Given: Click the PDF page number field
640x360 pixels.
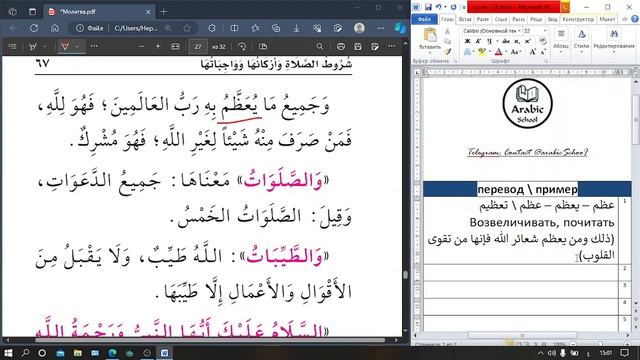Looking at the screenshot, I should point(198,47).
